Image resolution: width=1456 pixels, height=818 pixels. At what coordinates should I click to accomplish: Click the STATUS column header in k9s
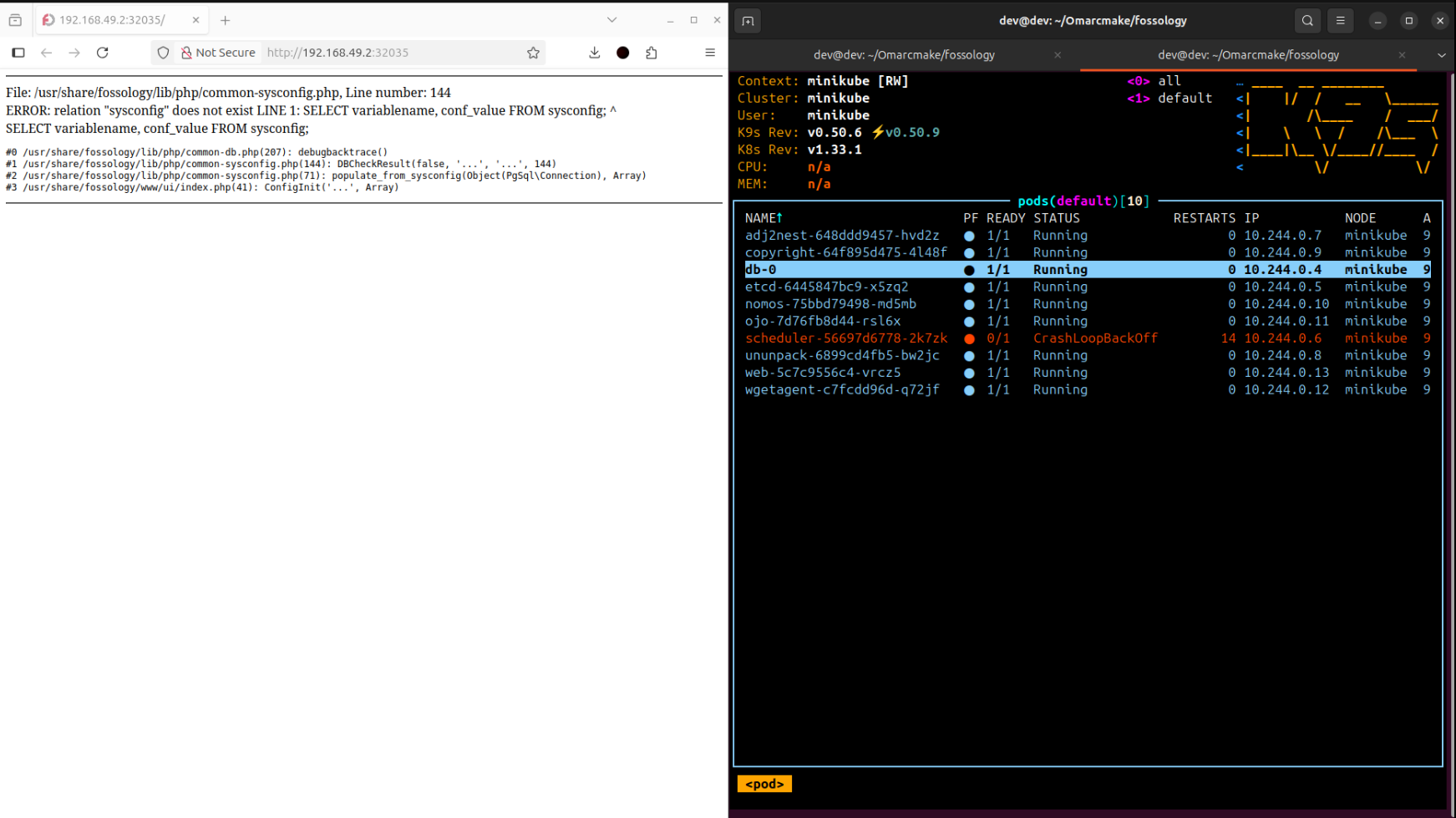point(1057,218)
